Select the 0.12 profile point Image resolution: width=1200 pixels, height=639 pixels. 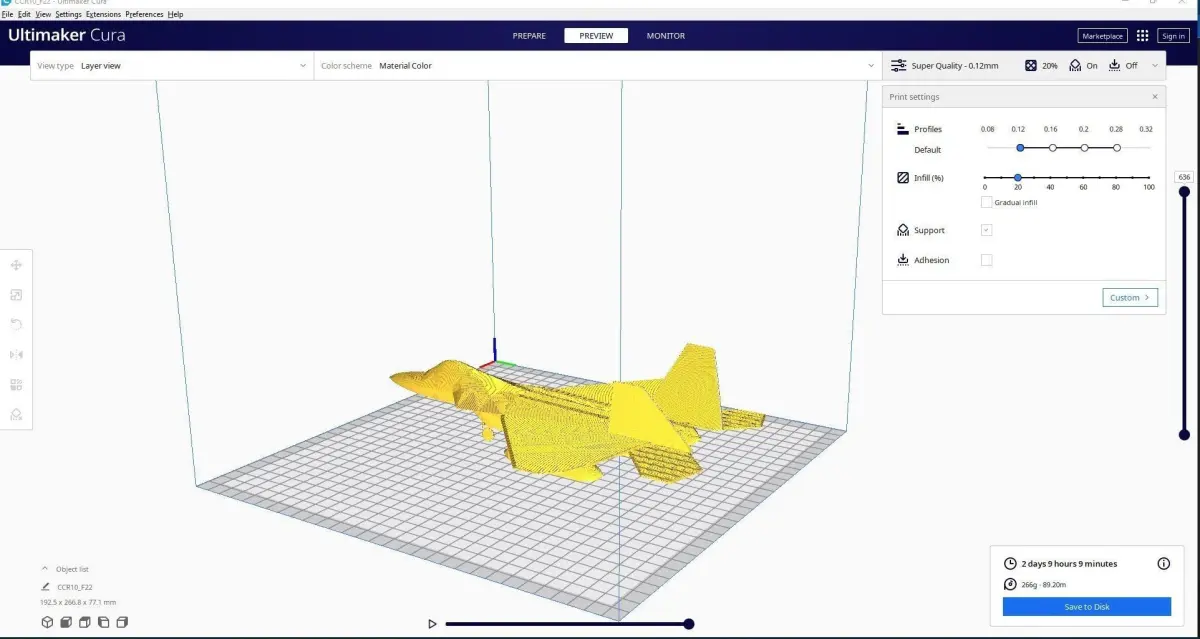1020,147
